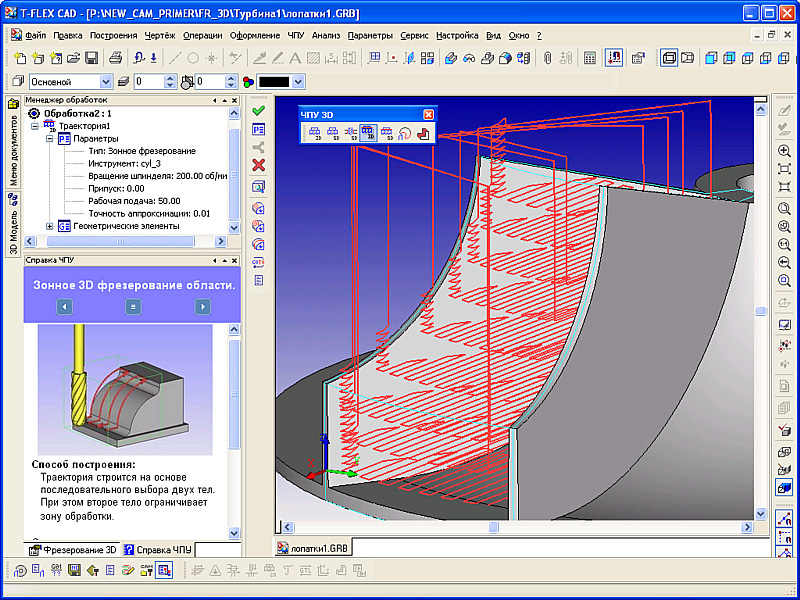The image size is (800, 600).
Task: Expand the Геометрические элементы tree node
Action: (49, 226)
